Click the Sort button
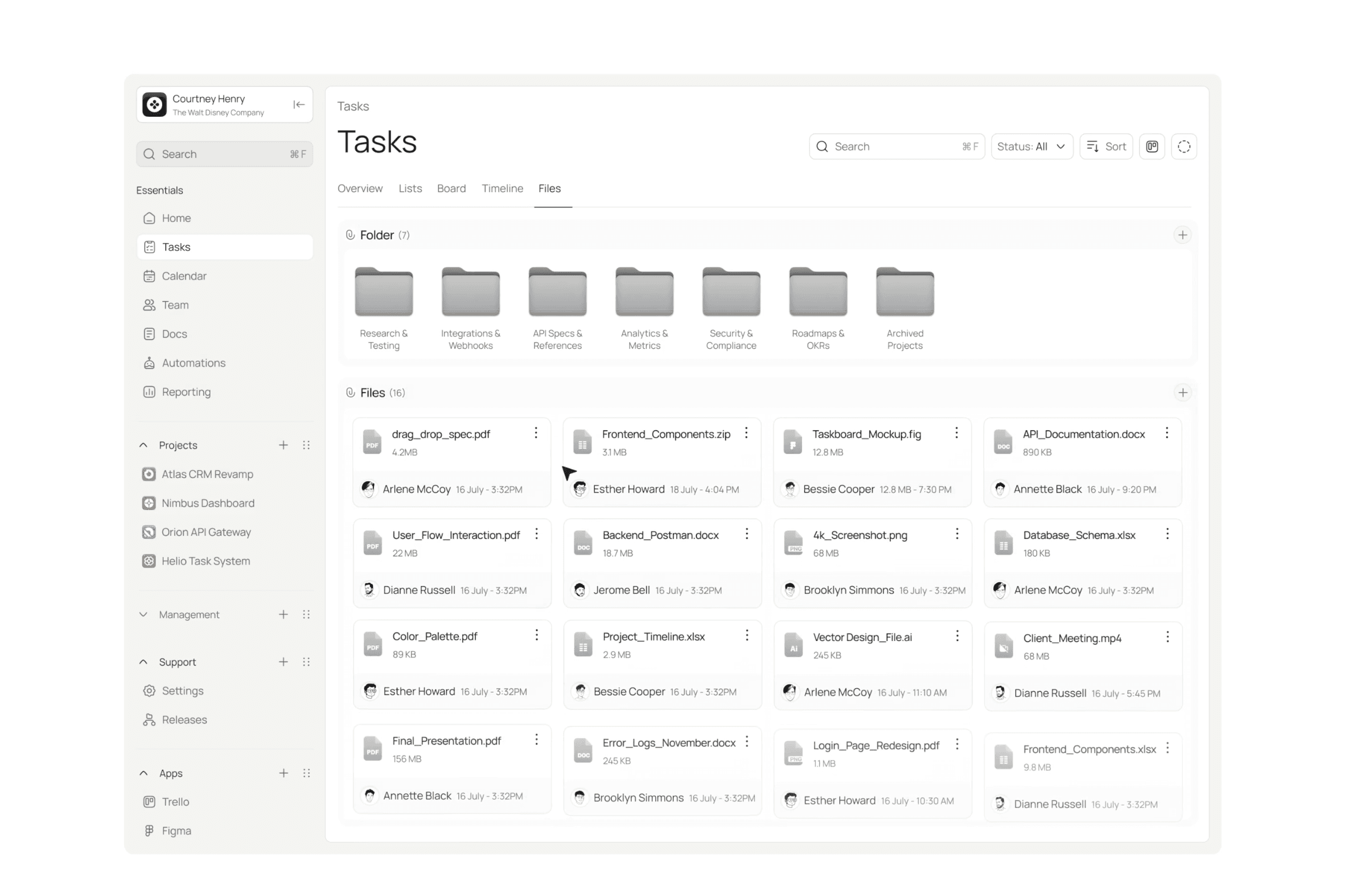Image resolution: width=1348 pixels, height=896 pixels. 1105,147
